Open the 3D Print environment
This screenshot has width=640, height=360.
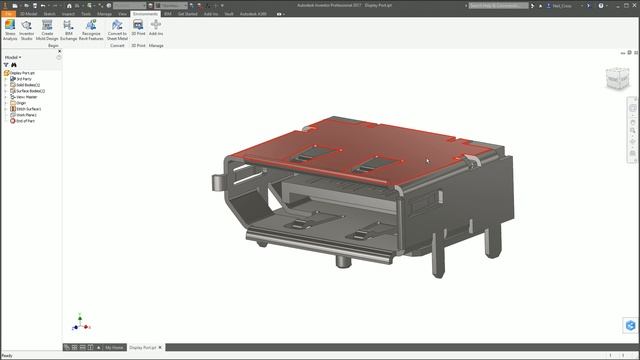point(138,28)
